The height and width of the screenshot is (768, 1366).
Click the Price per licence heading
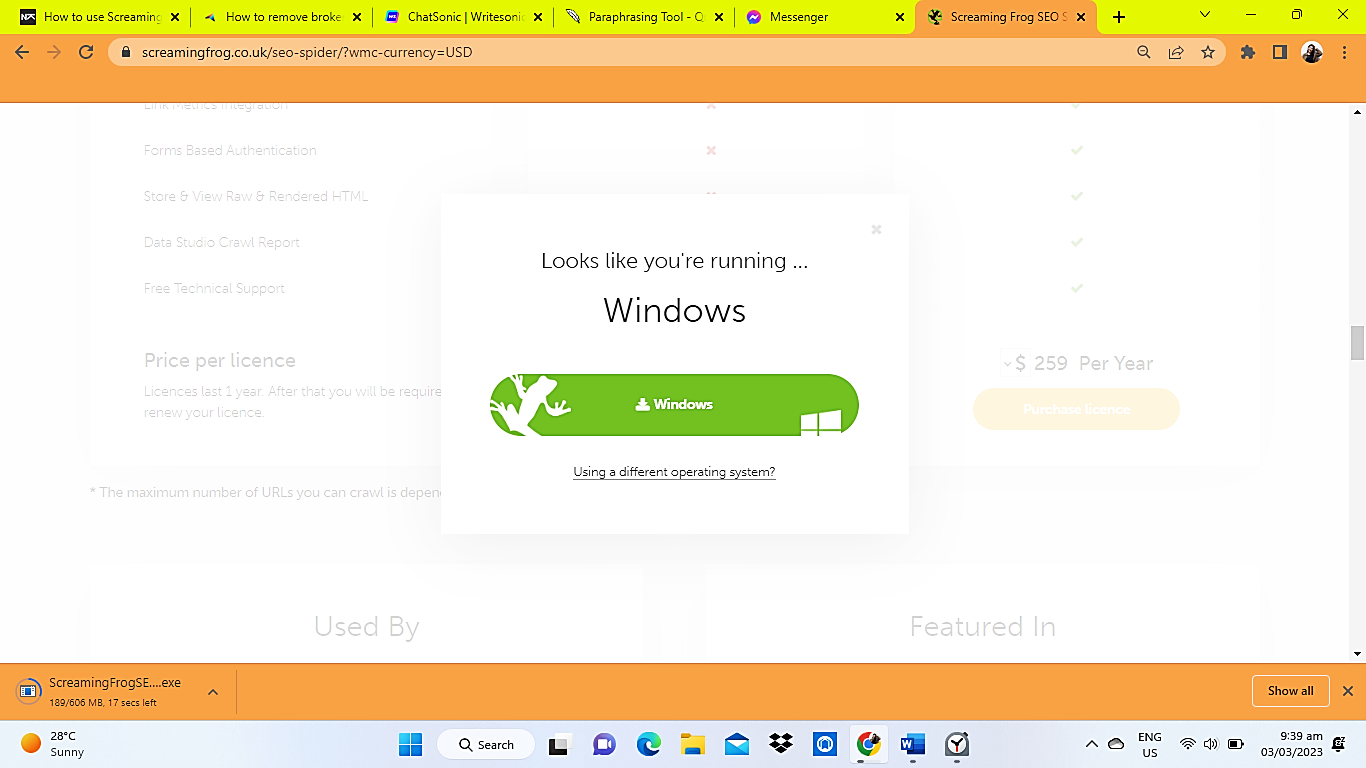220,361
